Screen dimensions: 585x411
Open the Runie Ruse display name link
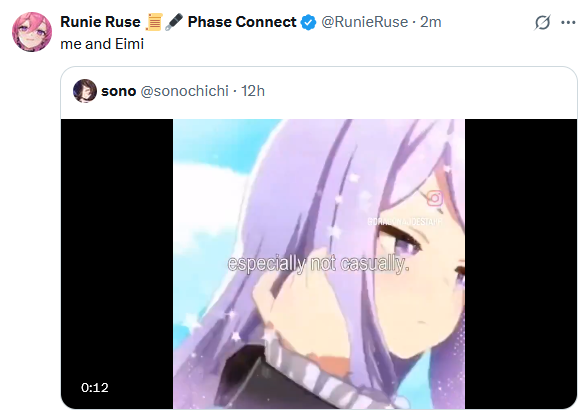[100, 22]
